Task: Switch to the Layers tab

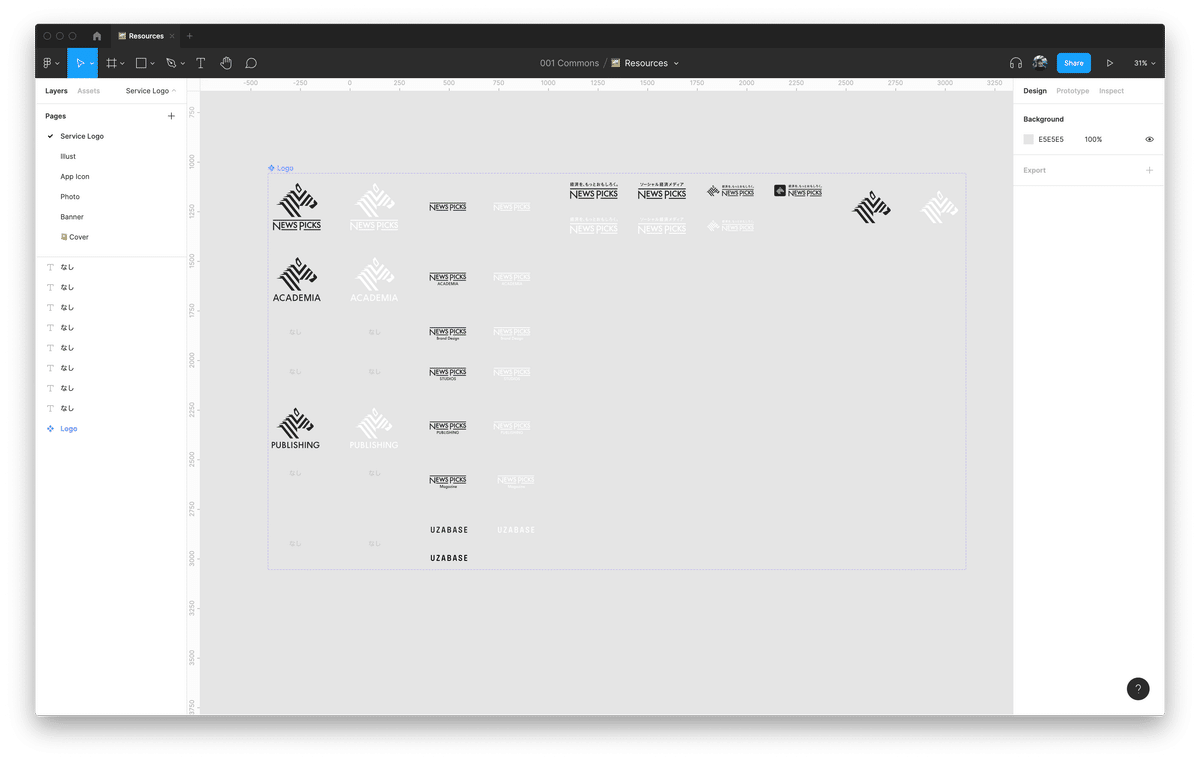Action: [56, 91]
